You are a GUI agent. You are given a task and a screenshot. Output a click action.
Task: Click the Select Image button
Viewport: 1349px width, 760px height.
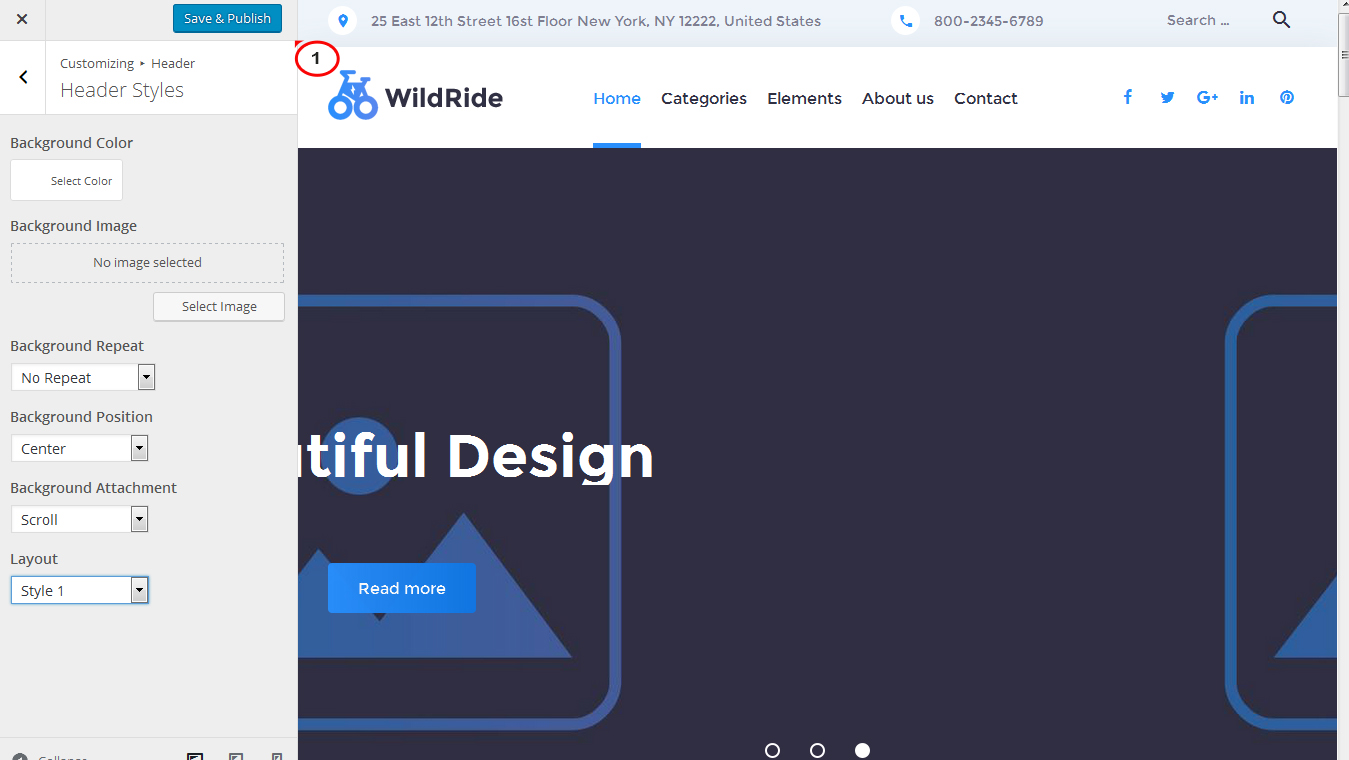(x=219, y=307)
